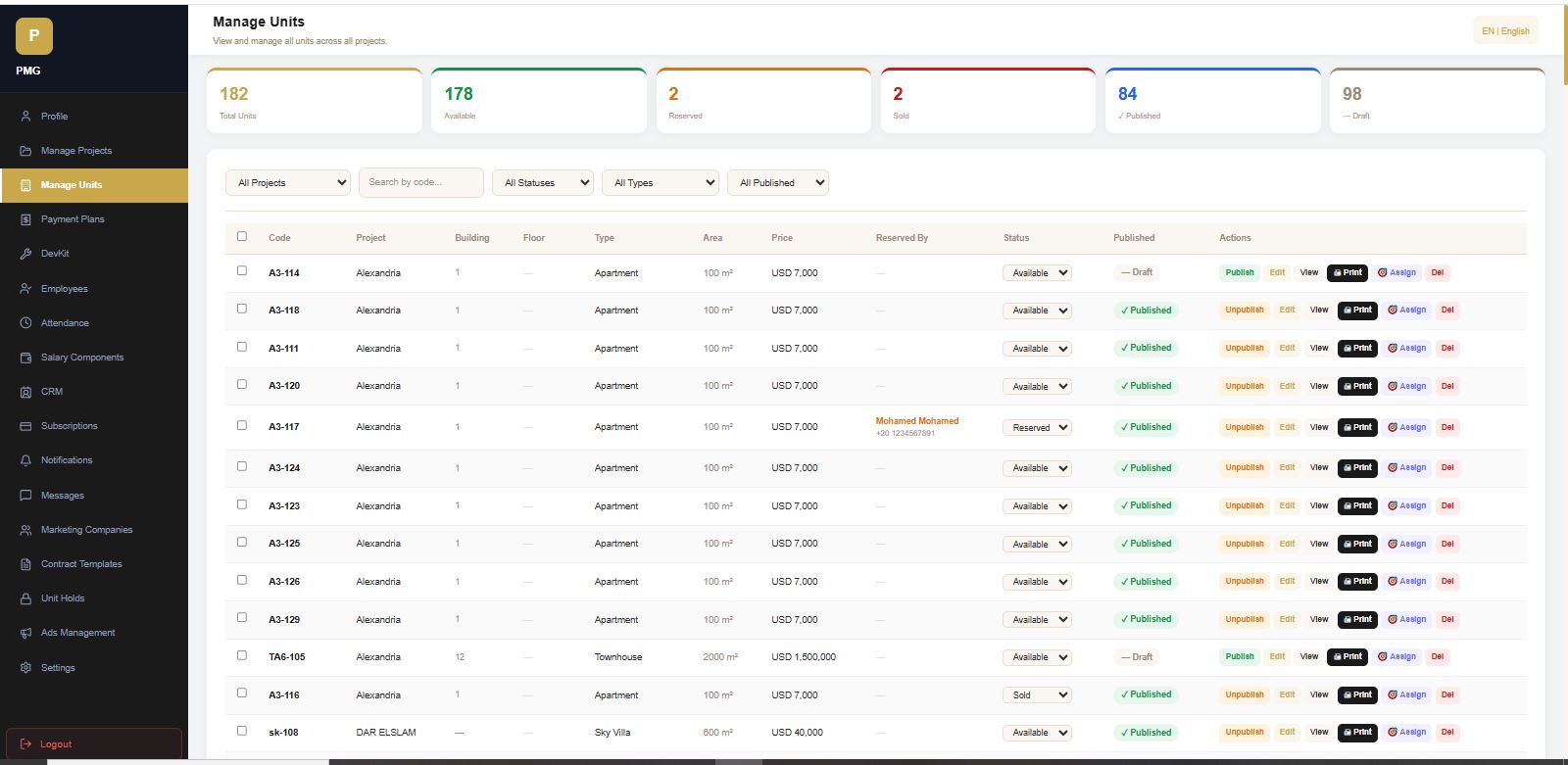Click the Logout arrow icon

pyautogui.click(x=25, y=744)
